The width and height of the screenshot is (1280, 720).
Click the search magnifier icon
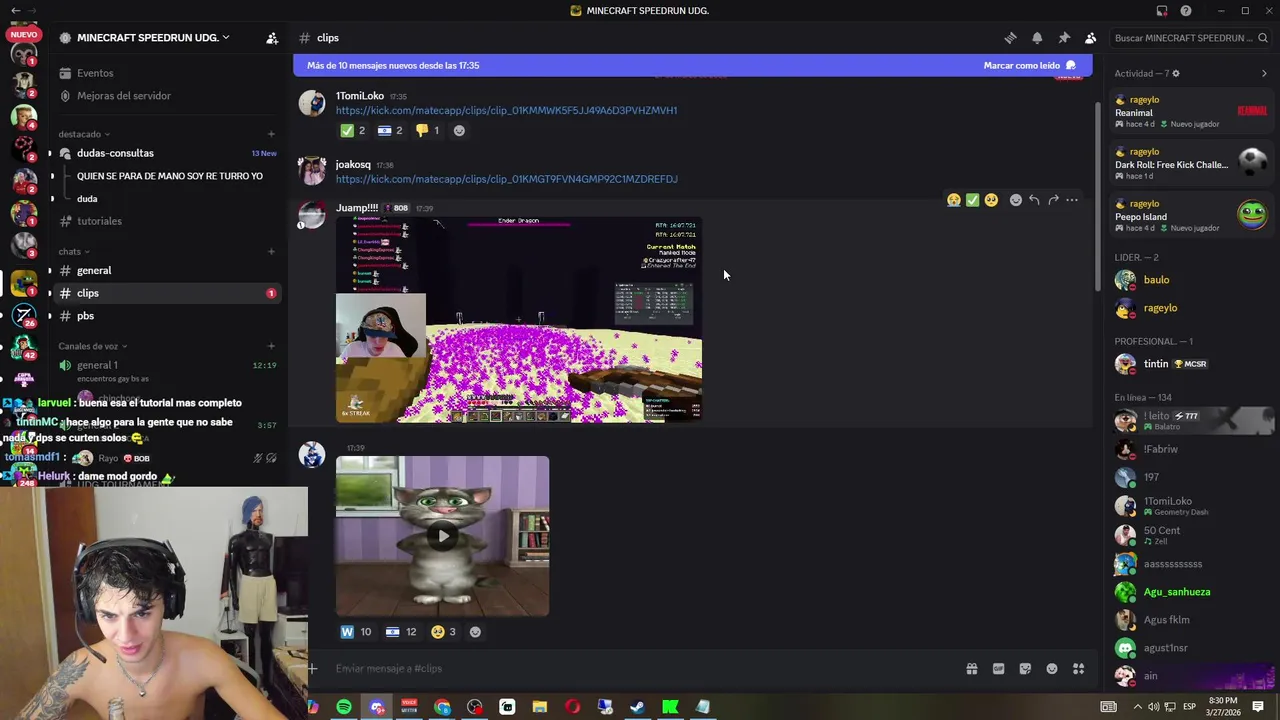coord(1263,38)
